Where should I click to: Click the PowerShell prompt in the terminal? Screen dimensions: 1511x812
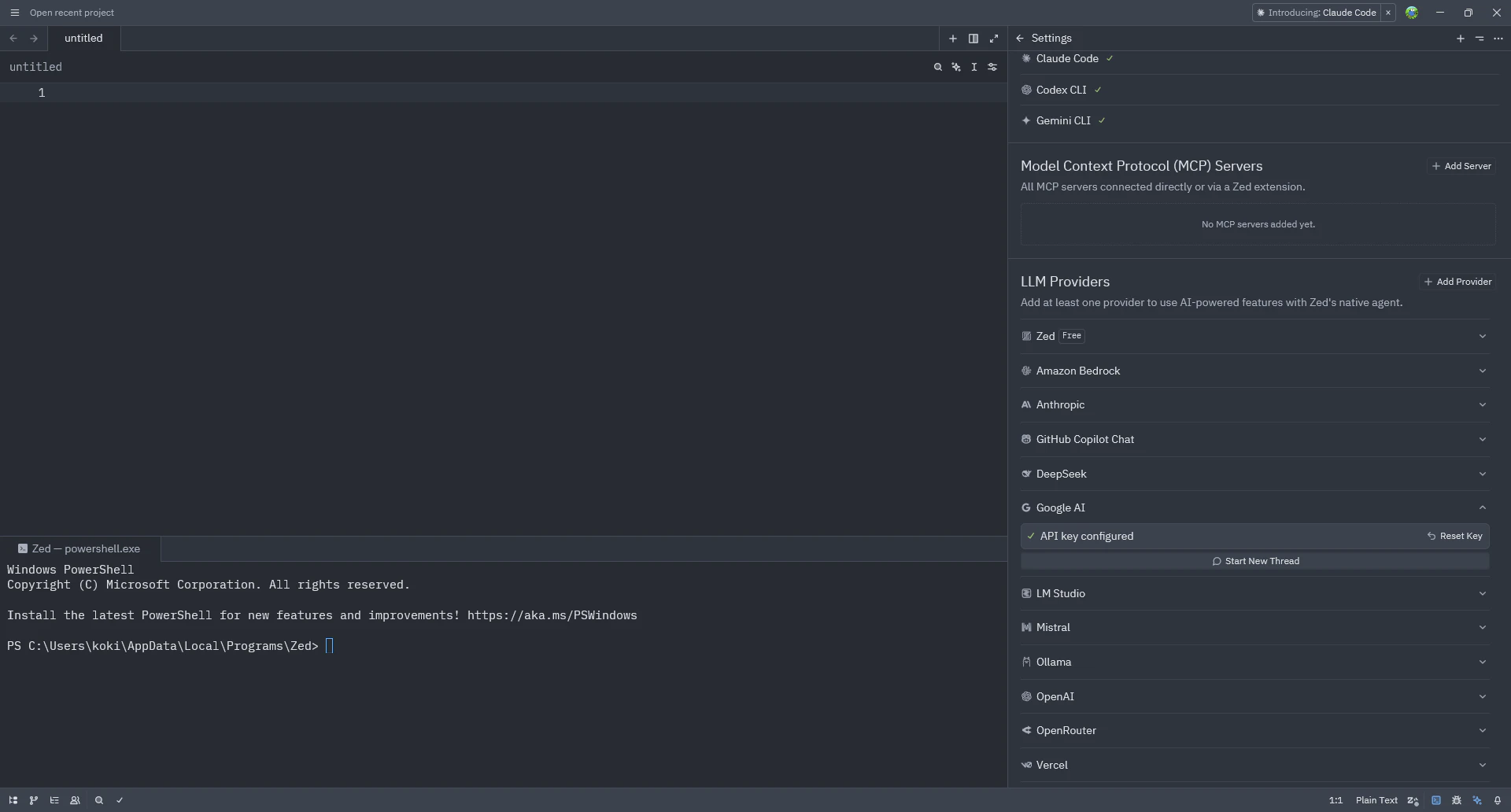[163, 646]
